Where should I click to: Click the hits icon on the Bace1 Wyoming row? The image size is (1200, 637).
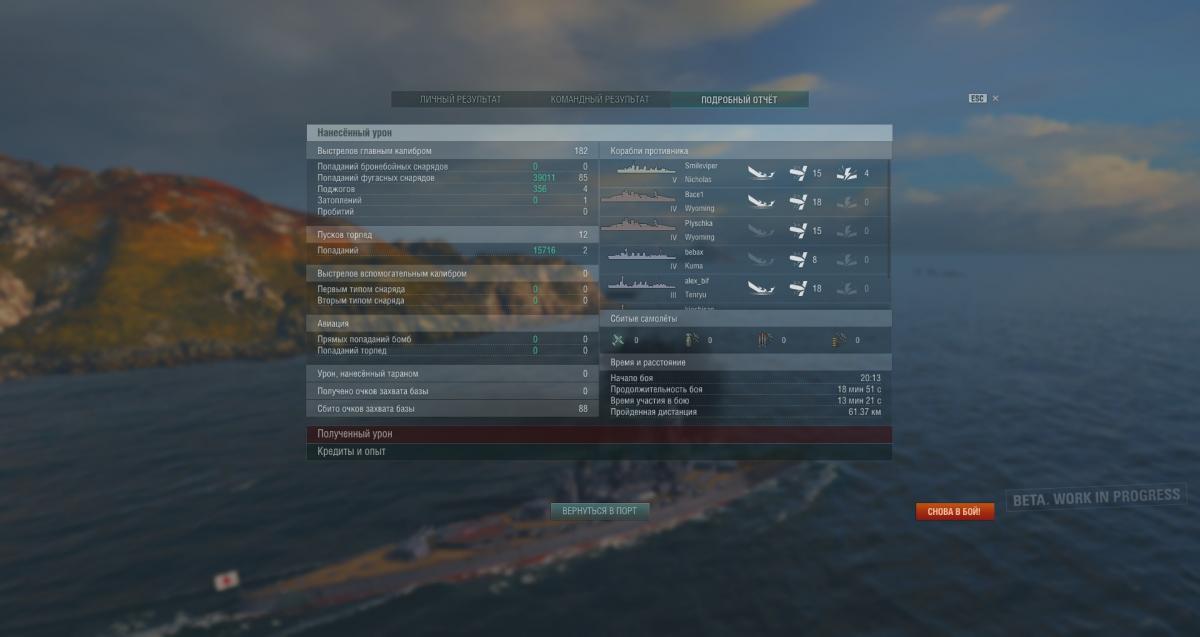pos(798,202)
